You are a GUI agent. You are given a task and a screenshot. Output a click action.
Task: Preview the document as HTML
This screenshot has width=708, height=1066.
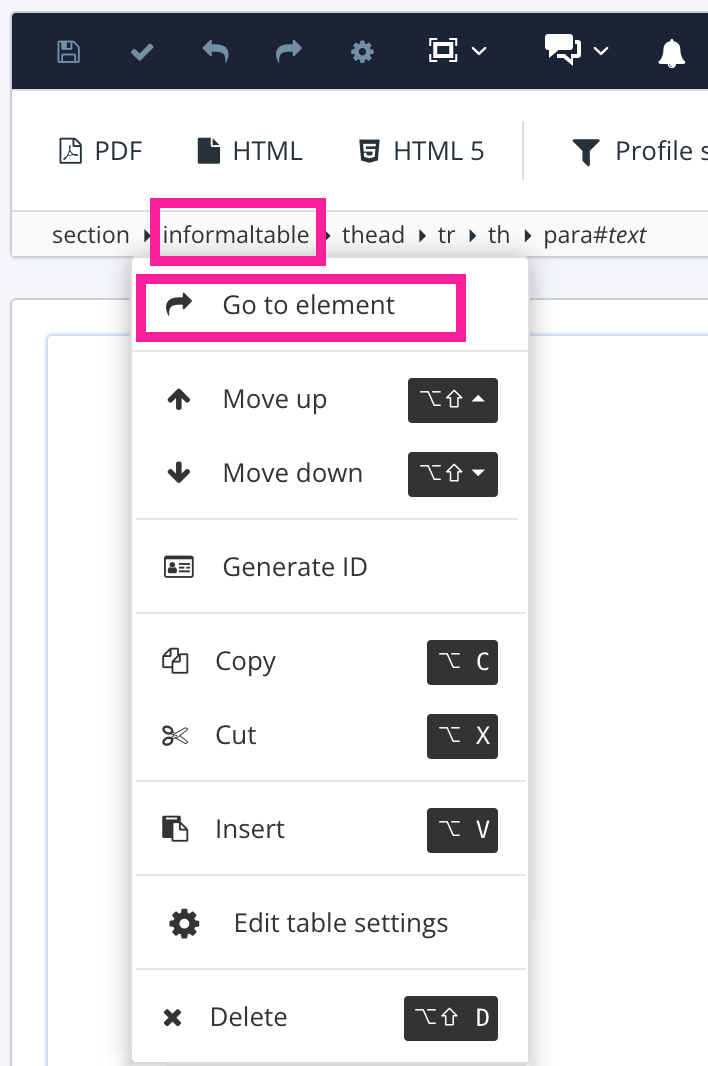click(248, 150)
